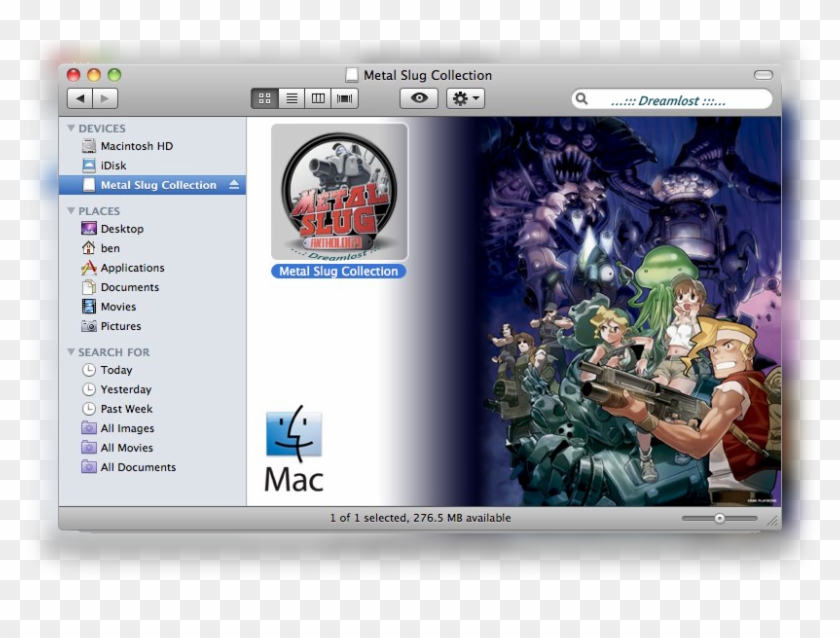The width and height of the screenshot is (840, 638).
Task: Click the Movies film icon in sidebar
Action: pyautogui.click(x=88, y=306)
